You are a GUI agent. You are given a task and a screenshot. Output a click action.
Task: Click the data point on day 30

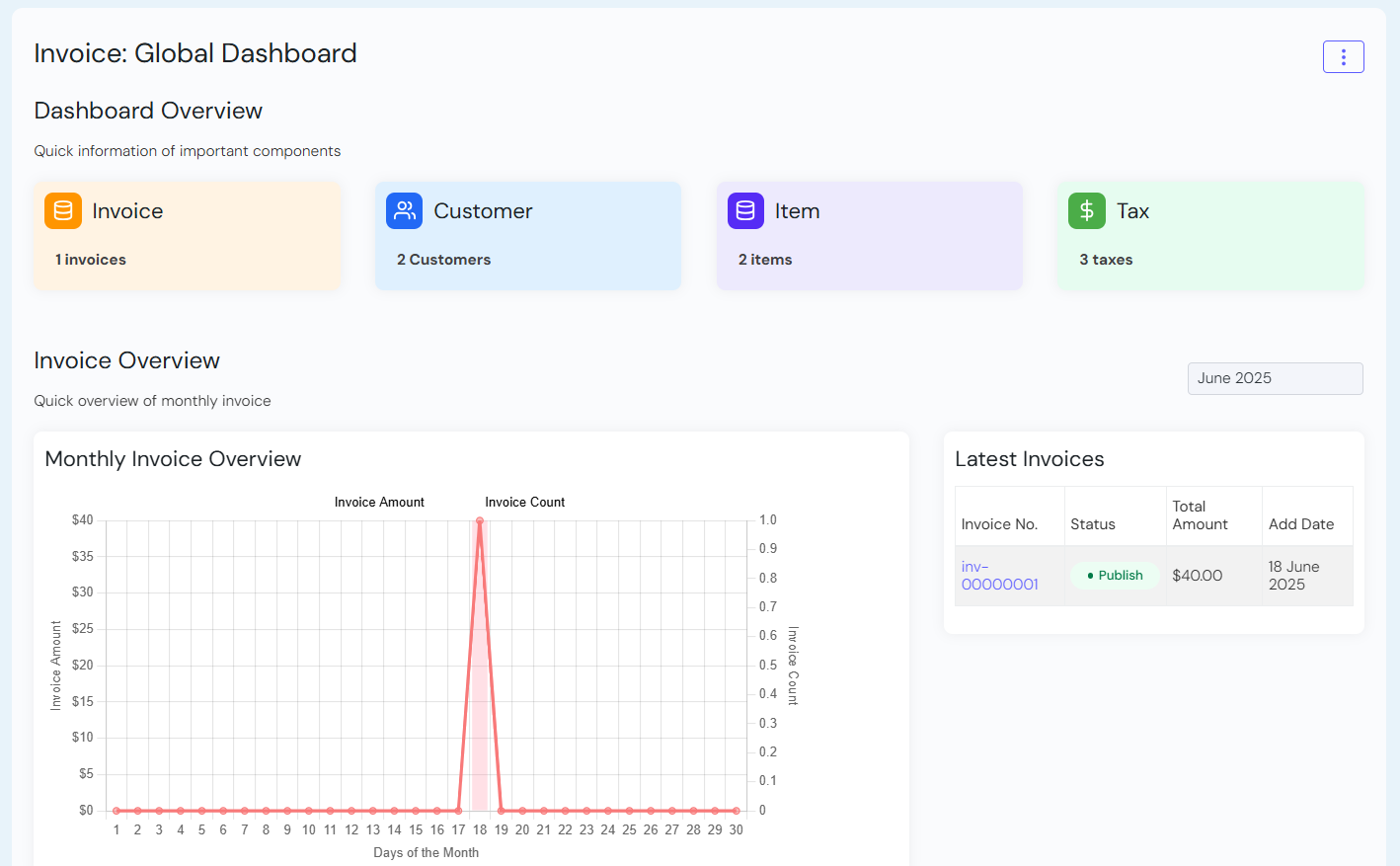(x=737, y=811)
